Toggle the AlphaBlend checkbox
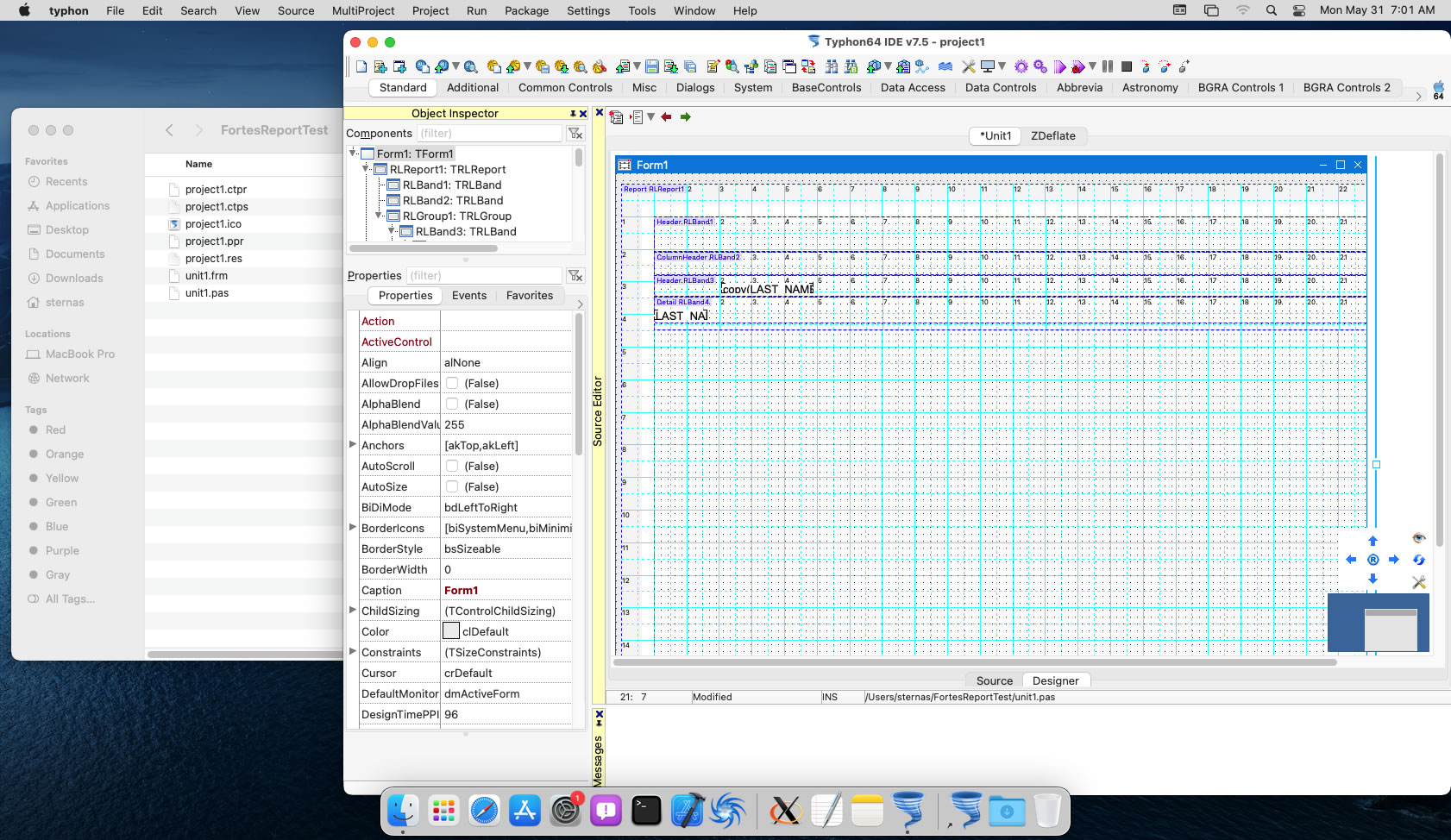The width and height of the screenshot is (1451, 840). [x=452, y=404]
